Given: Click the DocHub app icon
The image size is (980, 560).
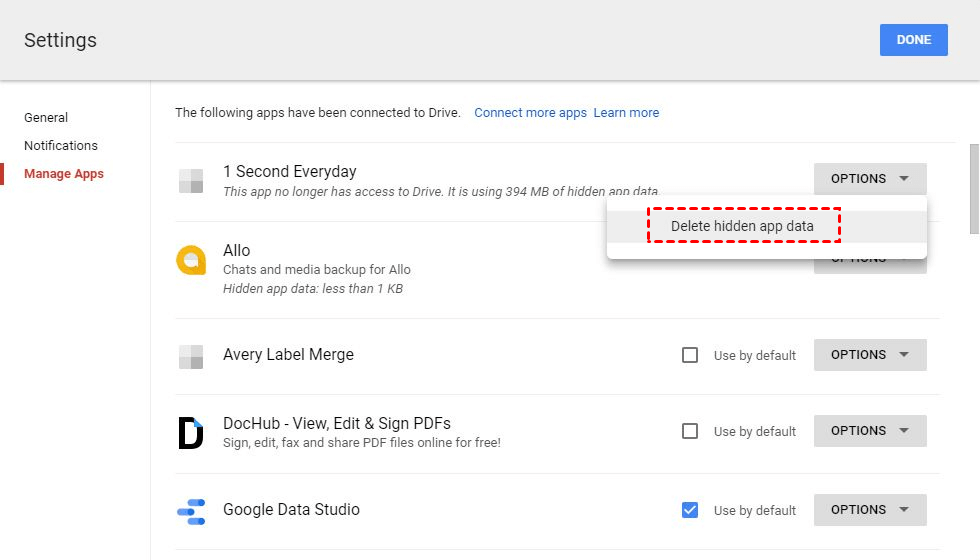Looking at the screenshot, I should click(x=191, y=432).
